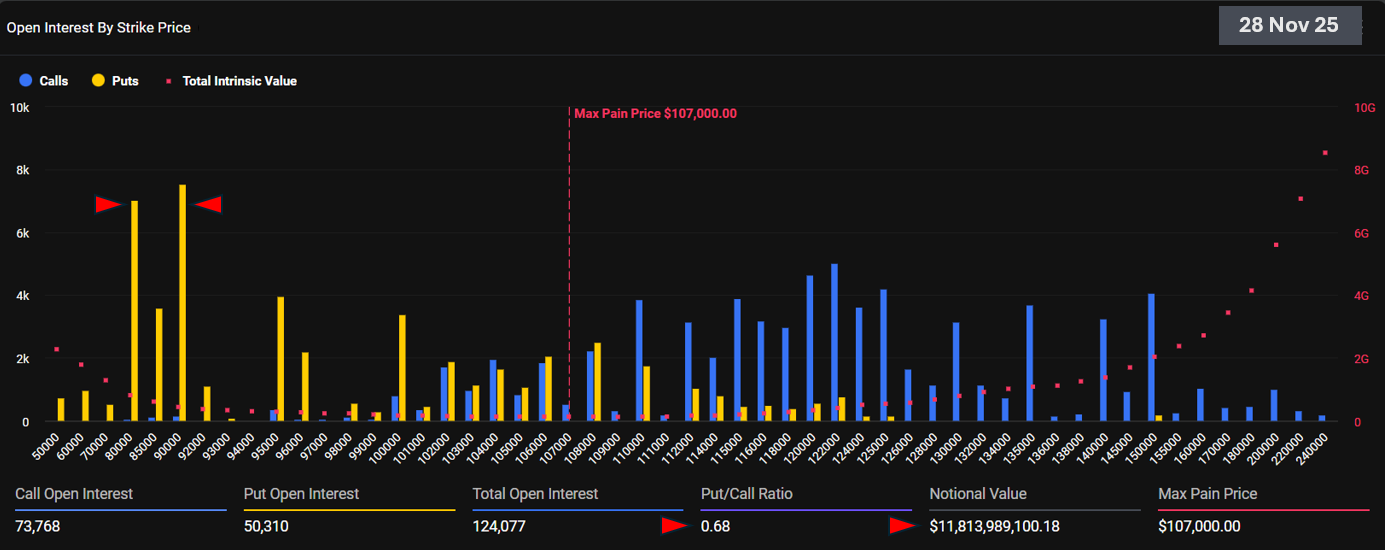The height and width of the screenshot is (550, 1385).
Task: Select the Put Open Interest stat panel
Action: 348,510
